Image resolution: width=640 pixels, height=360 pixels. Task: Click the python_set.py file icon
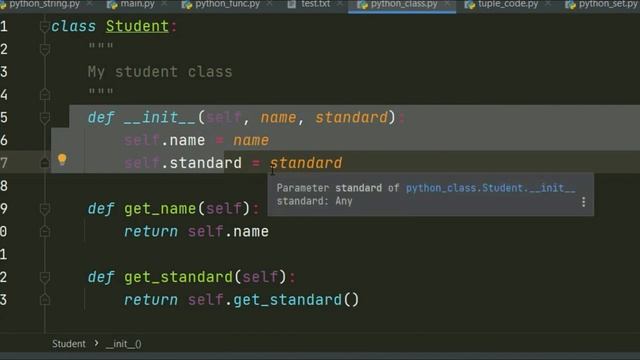click(570, 4)
